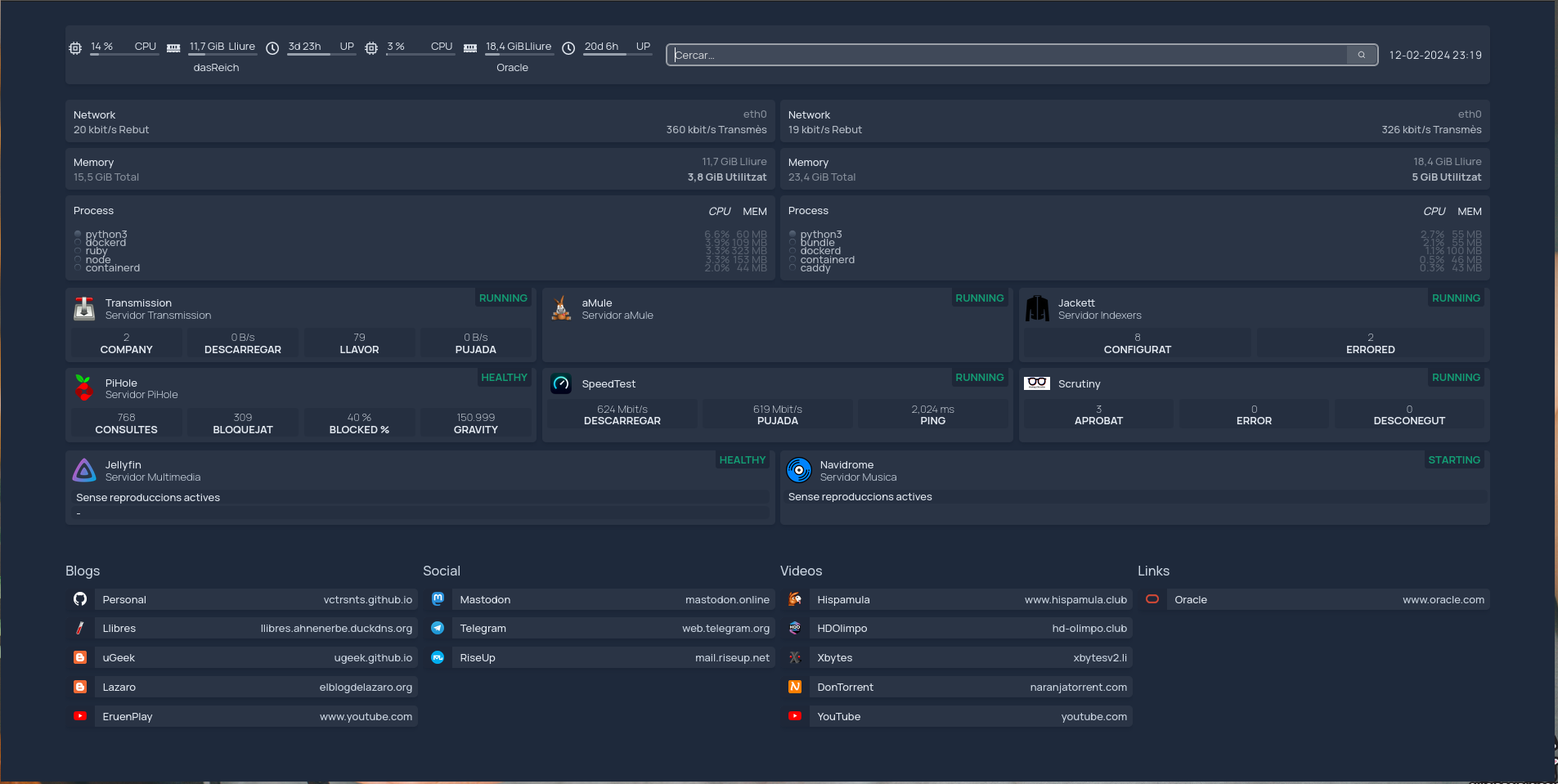Open the EruenPlay YouTube link
Viewport: 1558px width, 784px height.
[x=256, y=717]
